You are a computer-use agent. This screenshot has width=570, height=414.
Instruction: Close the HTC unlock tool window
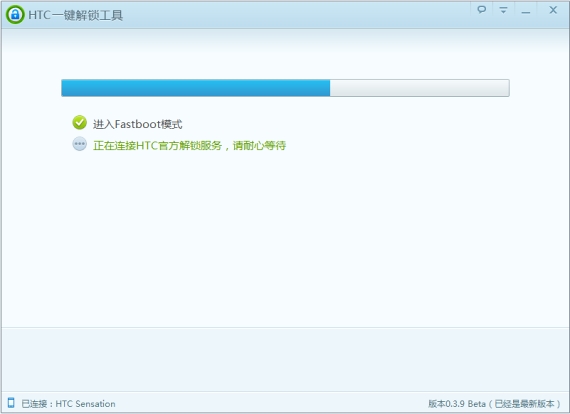tap(553, 10)
